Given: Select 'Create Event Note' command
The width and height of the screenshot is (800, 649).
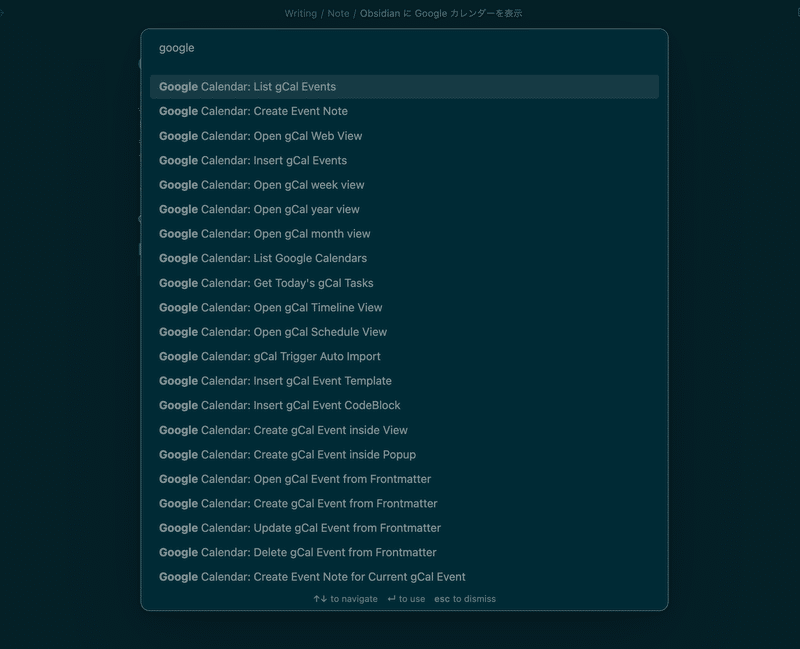Looking at the screenshot, I should pos(404,111).
